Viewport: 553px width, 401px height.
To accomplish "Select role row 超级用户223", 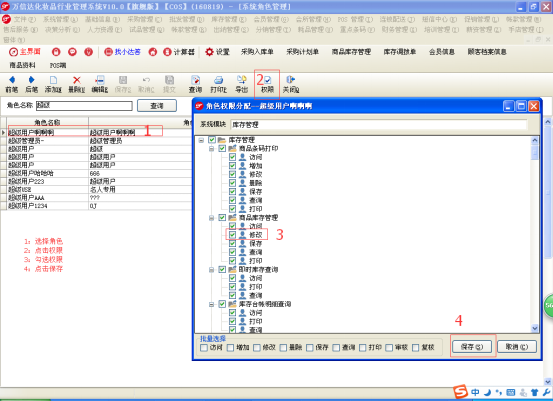I will (96, 181).
